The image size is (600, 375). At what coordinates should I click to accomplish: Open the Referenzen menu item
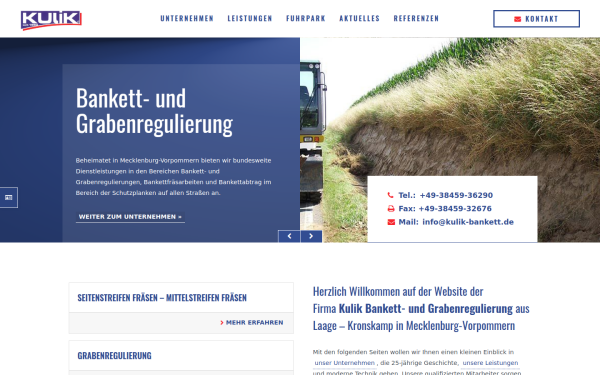click(416, 18)
